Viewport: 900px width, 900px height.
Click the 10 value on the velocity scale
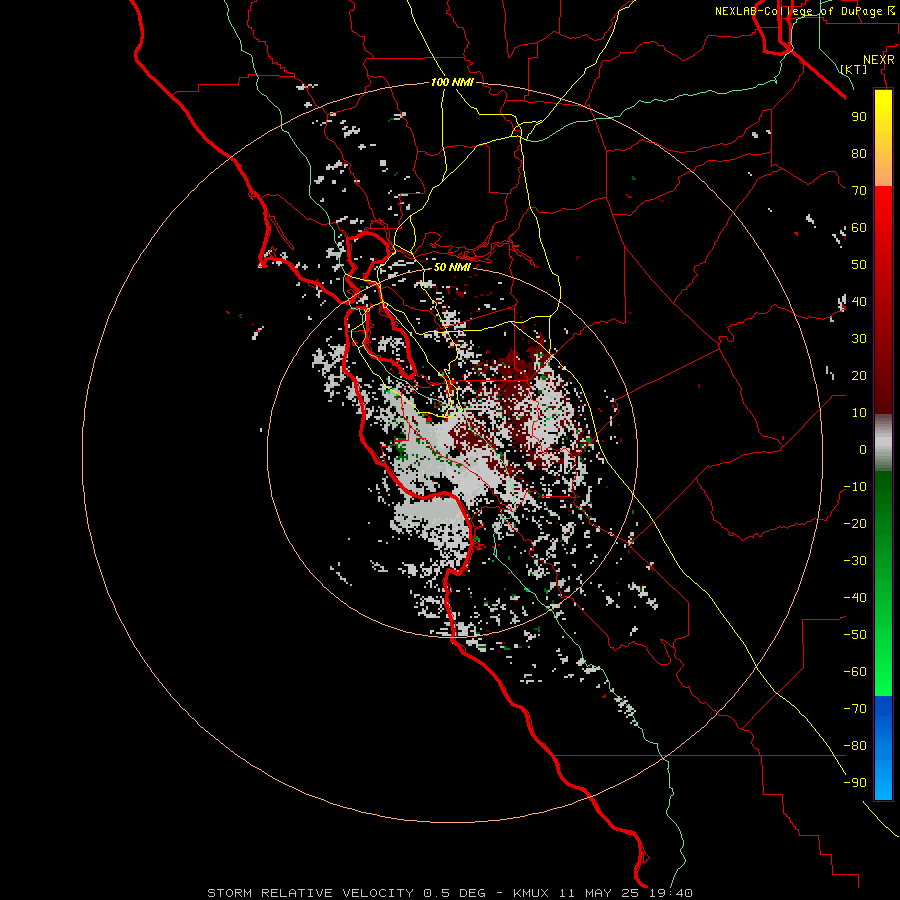(859, 413)
